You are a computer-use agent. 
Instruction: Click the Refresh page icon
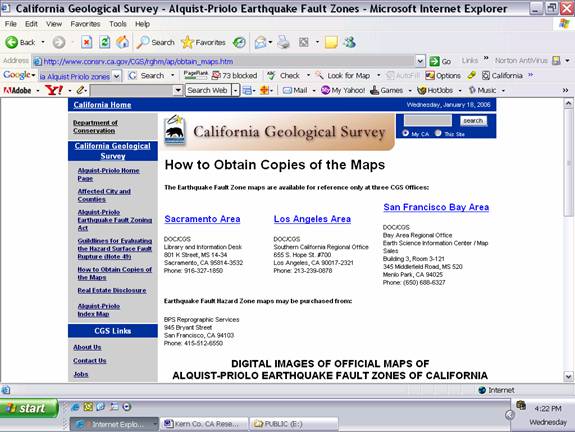(x=105, y=43)
